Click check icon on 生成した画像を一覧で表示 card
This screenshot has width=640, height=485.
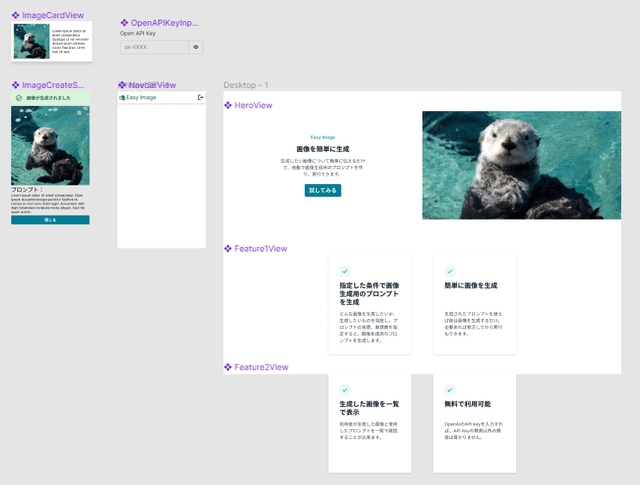coord(345,389)
